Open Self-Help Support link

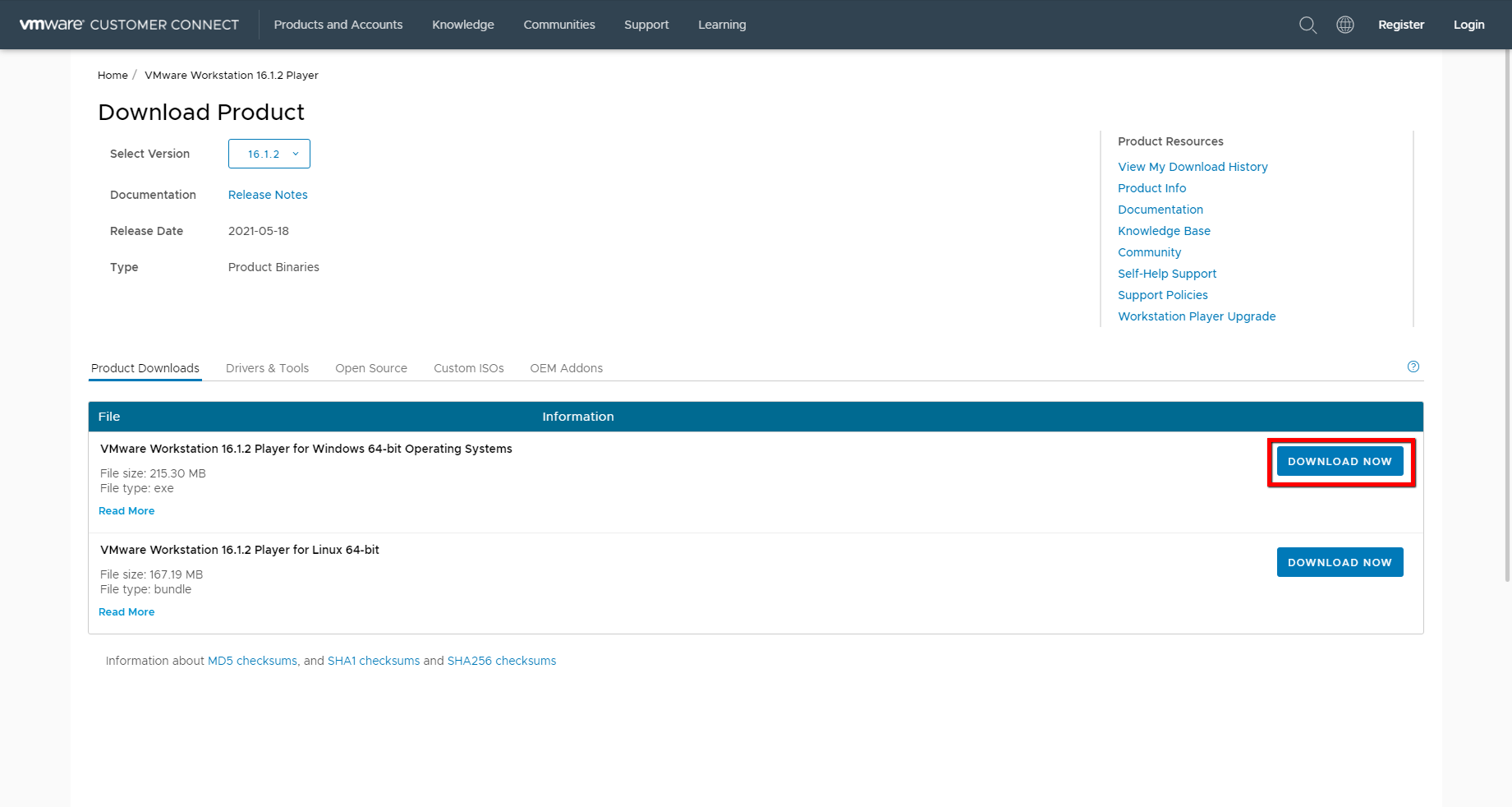[1167, 274]
